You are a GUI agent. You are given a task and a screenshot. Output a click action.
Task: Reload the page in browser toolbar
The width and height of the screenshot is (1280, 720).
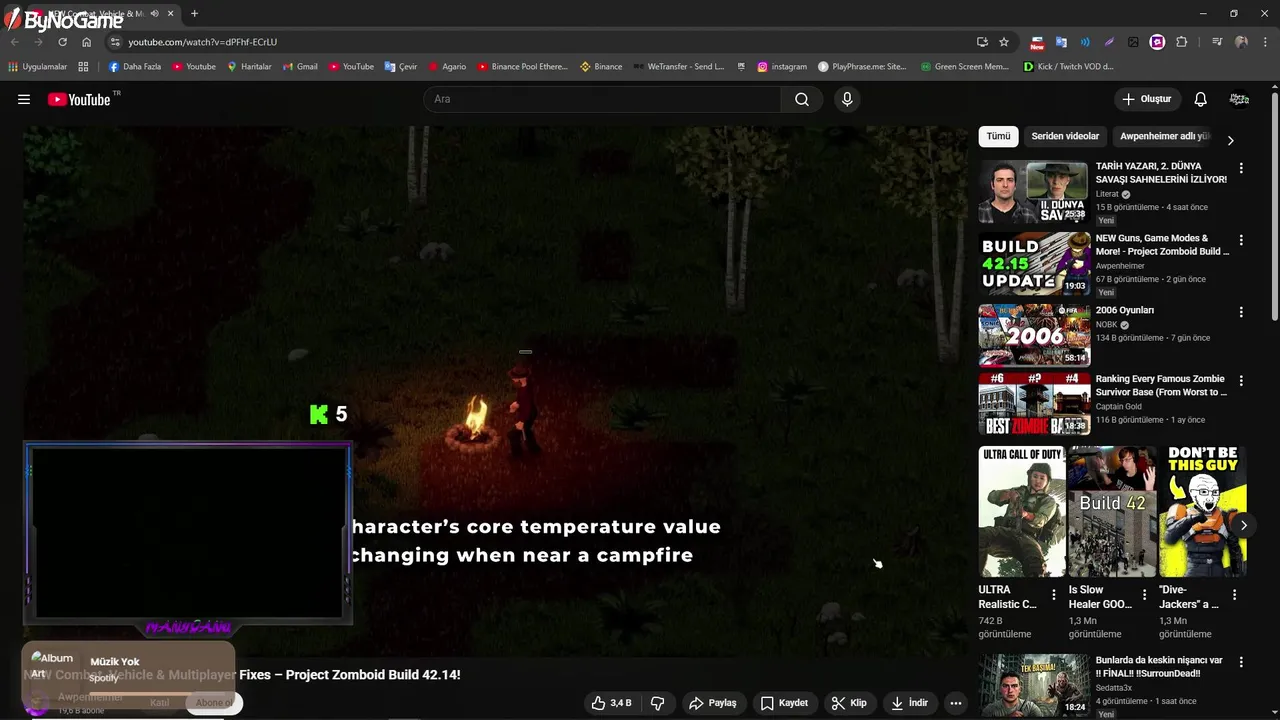point(62,42)
